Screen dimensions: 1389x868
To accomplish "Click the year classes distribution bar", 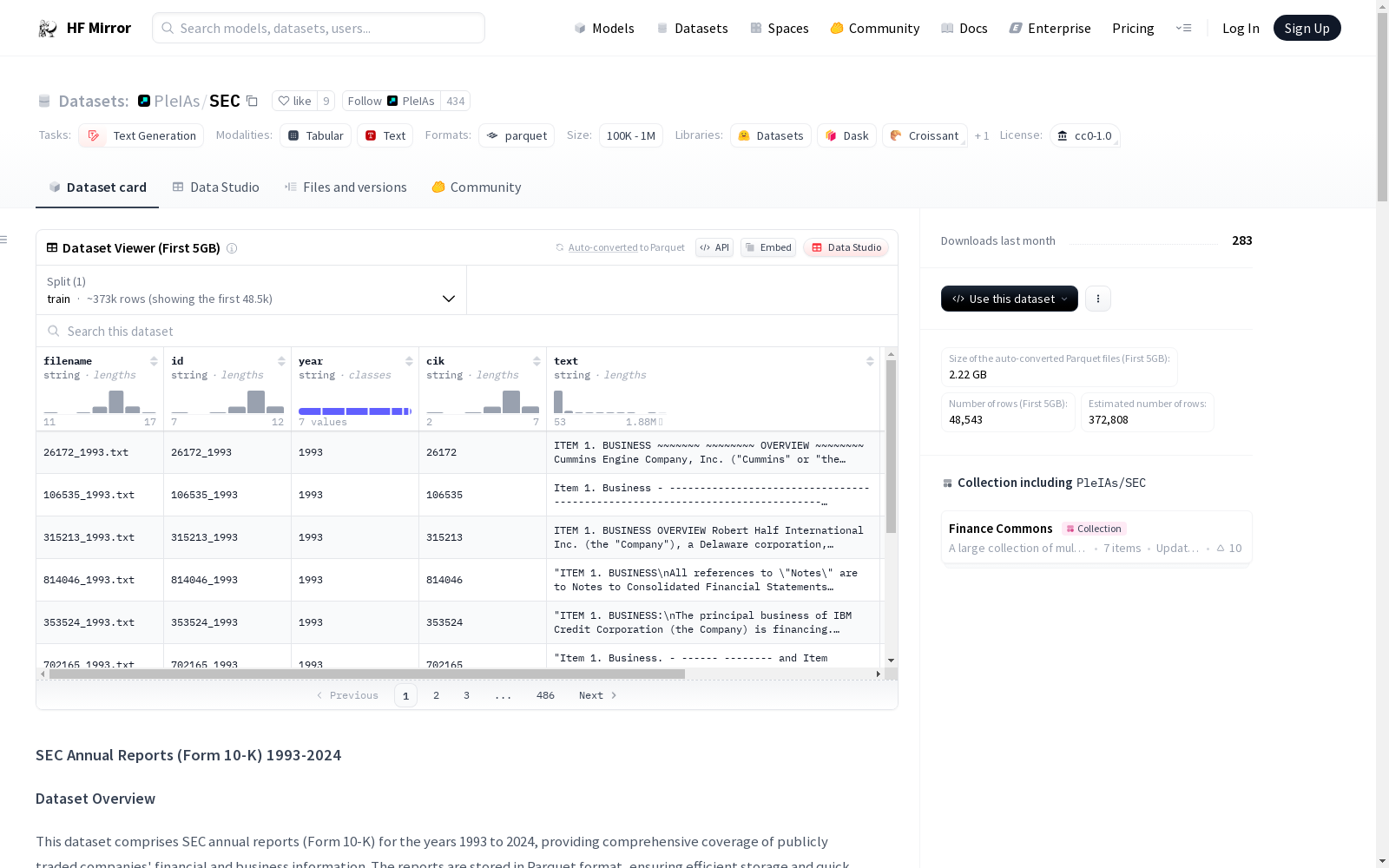I will [354, 411].
